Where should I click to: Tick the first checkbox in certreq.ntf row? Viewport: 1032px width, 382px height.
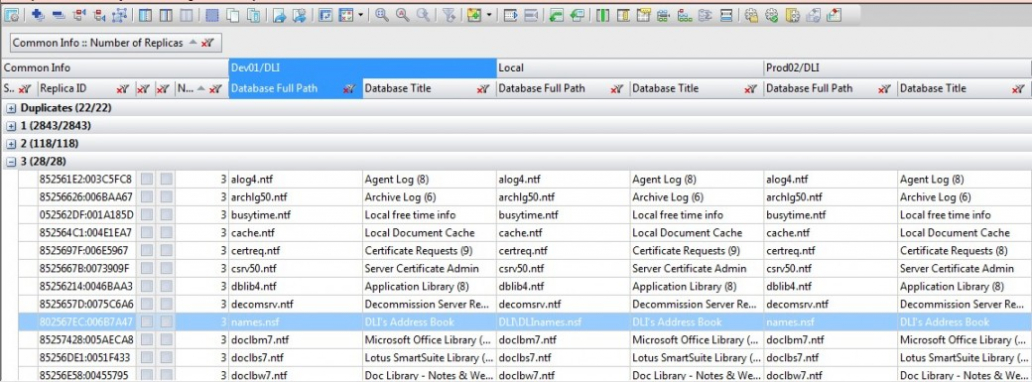tap(146, 250)
